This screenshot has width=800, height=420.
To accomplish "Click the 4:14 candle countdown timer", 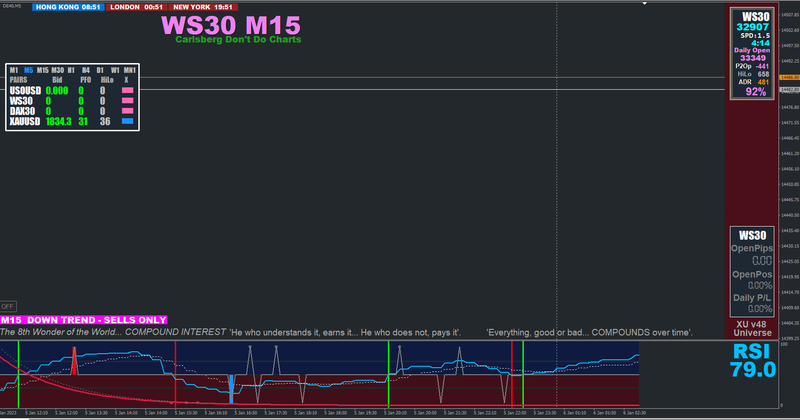I will [760, 43].
